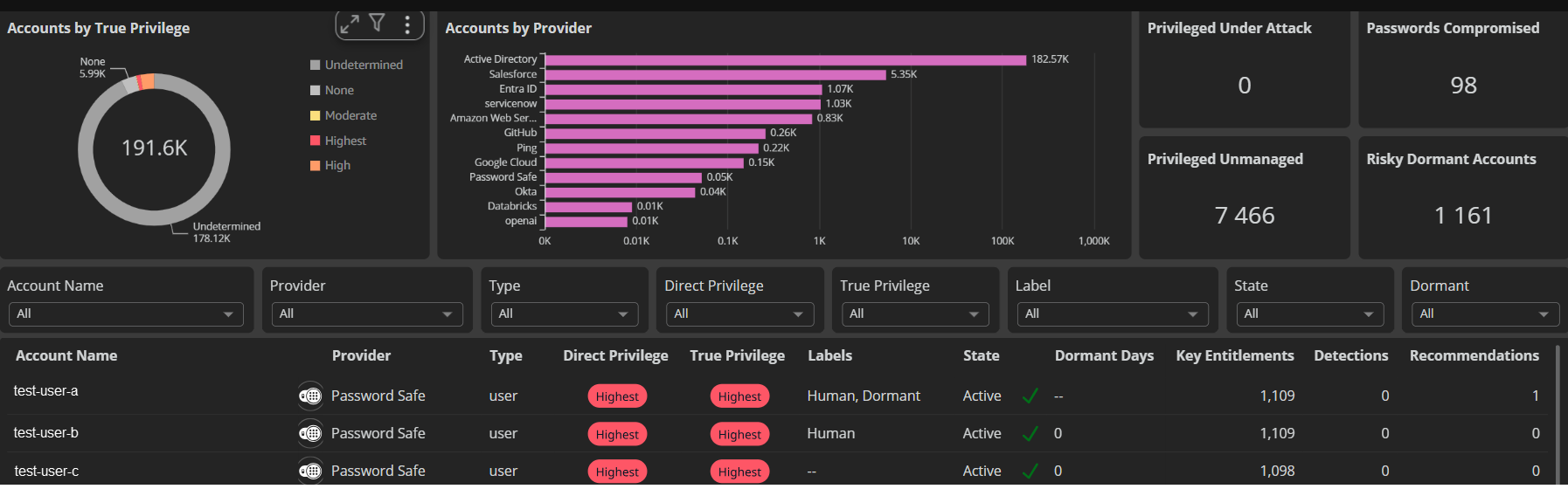Open the Dormant filter dropdown
The image size is (1568, 489).
tap(1485, 313)
